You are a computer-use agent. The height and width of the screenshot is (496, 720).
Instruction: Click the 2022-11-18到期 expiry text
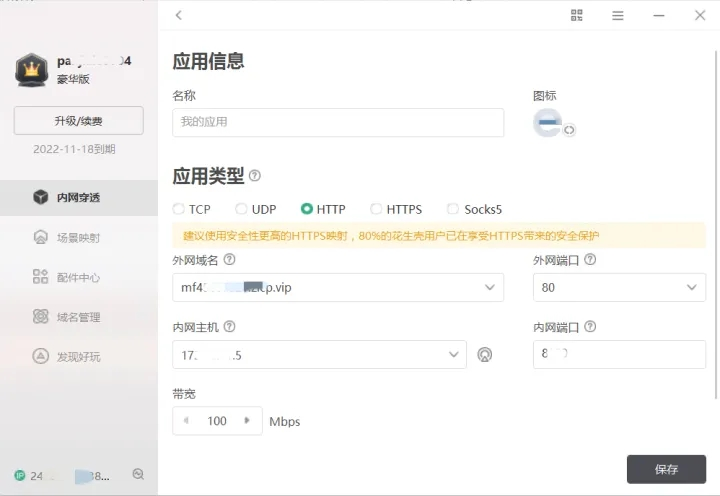pyautogui.click(x=74, y=149)
